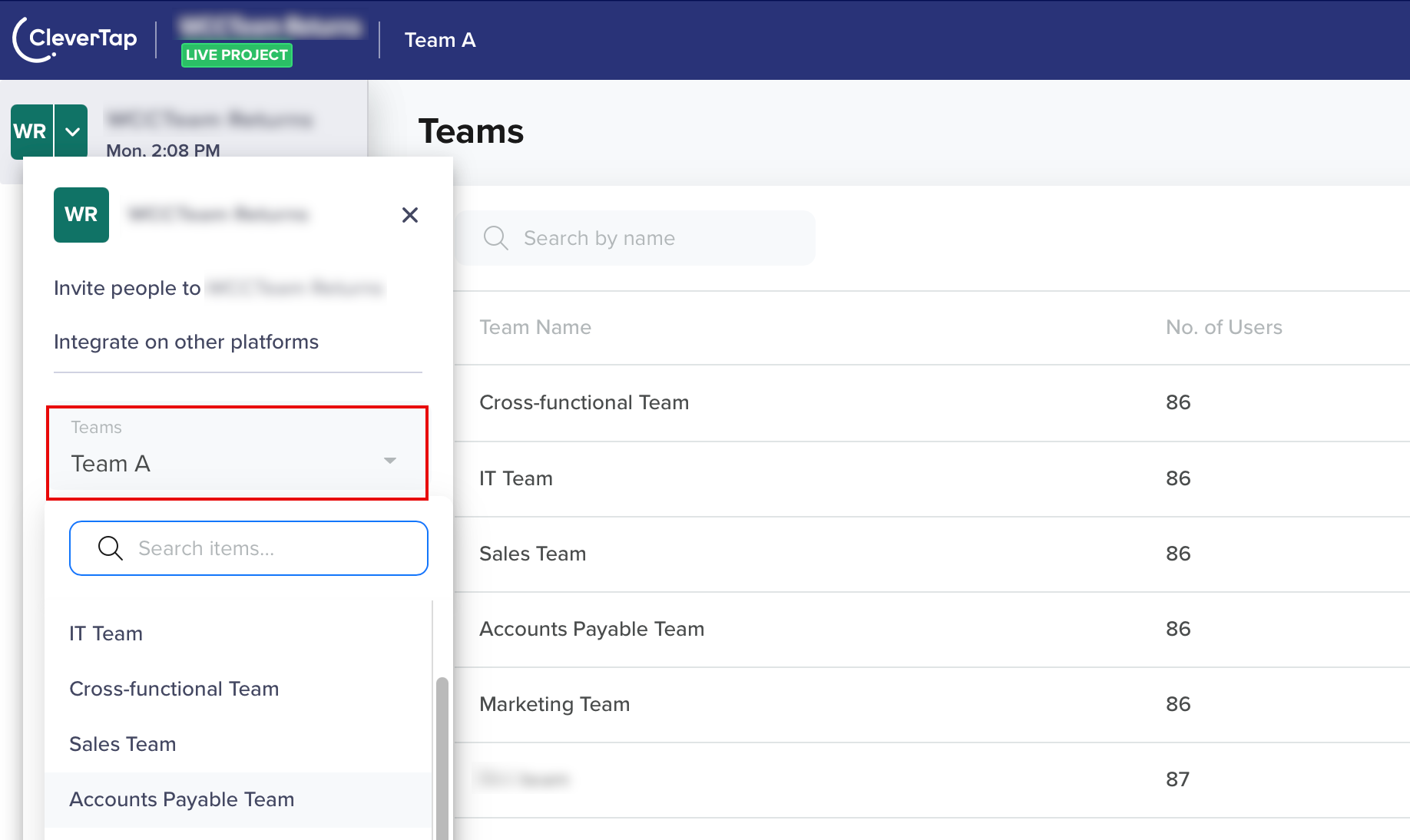Image resolution: width=1410 pixels, height=840 pixels.
Task: Select IT Team from the dropdown list
Action: [105, 633]
